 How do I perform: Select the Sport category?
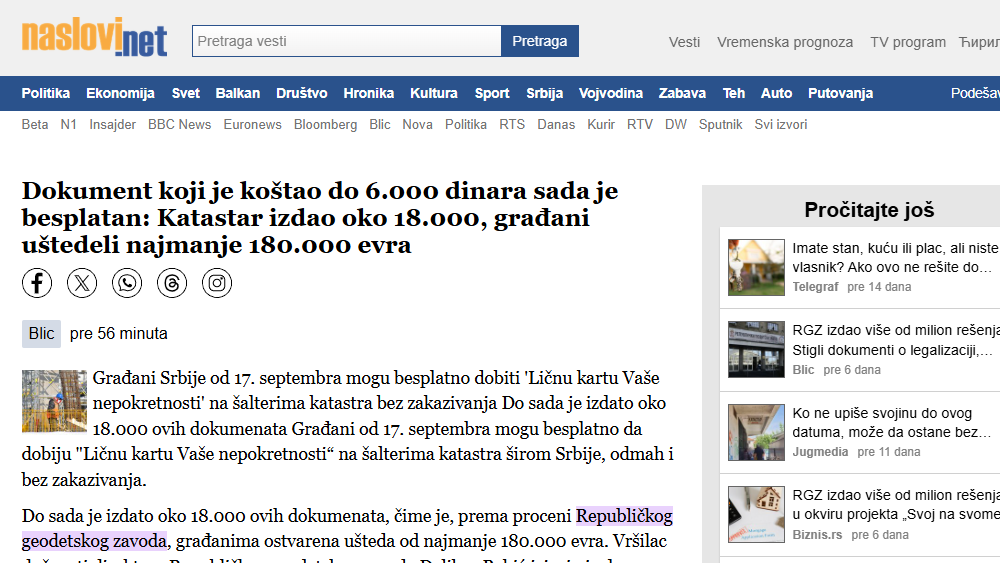492,93
